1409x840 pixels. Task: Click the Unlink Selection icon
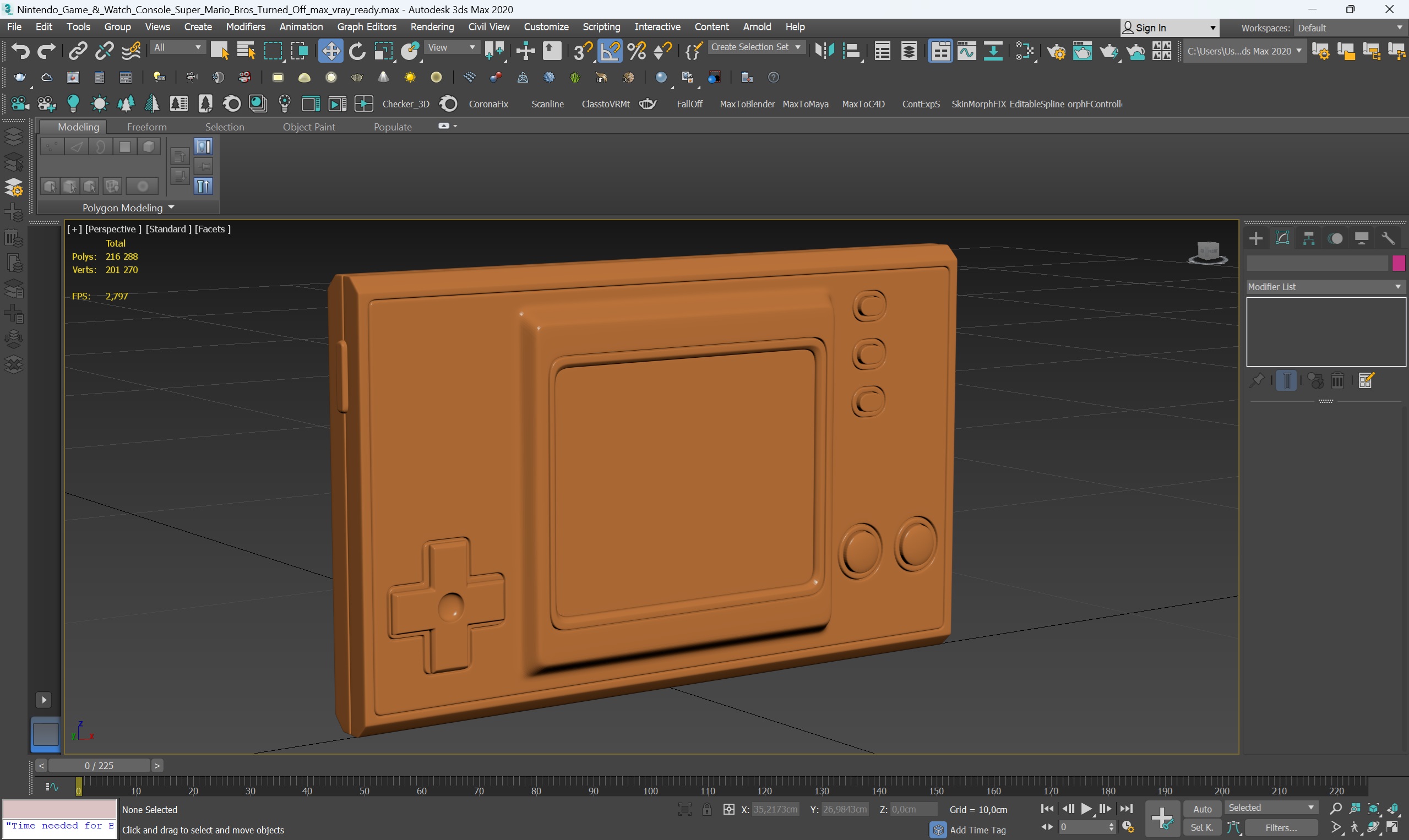coord(104,51)
